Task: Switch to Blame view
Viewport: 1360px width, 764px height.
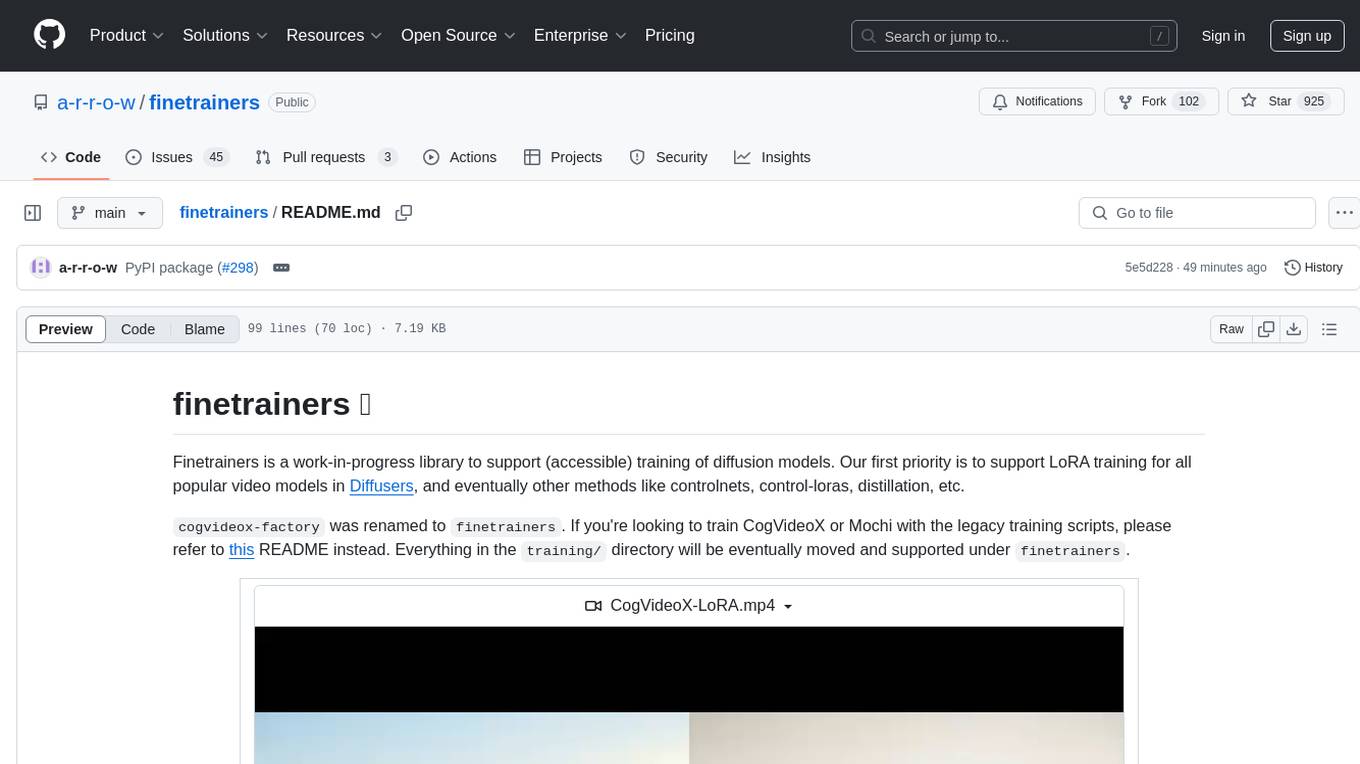Action: pos(204,329)
